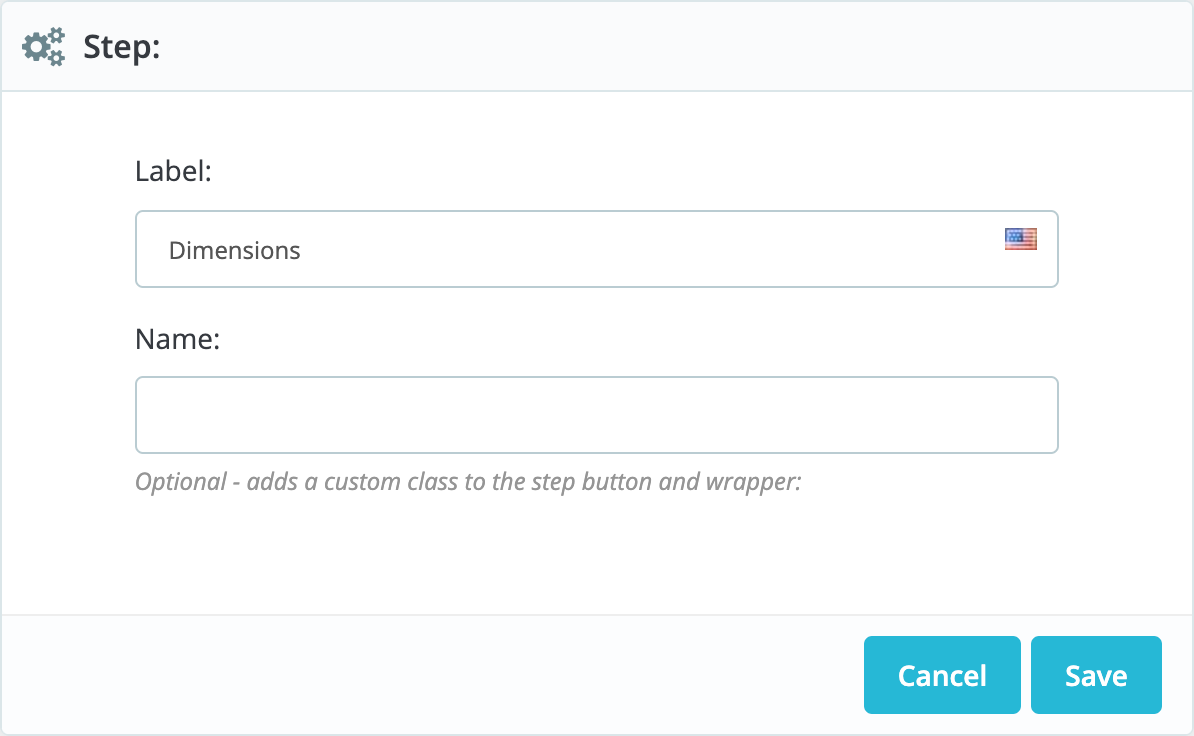Switch label language via the flag icon
The width and height of the screenshot is (1194, 736).
(x=1020, y=239)
